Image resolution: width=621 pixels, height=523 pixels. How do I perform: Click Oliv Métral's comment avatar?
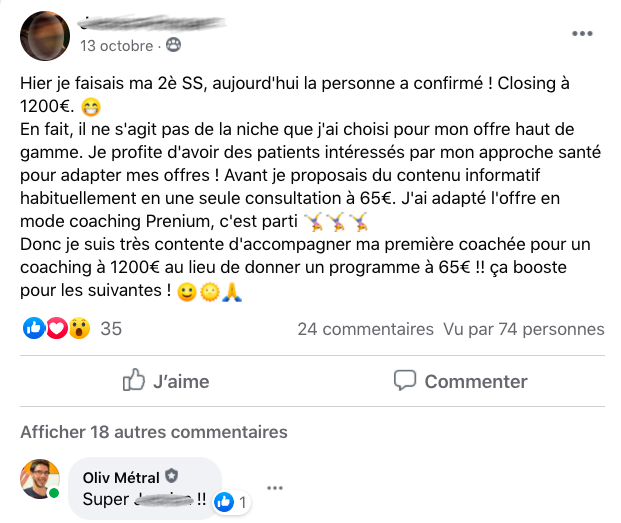(x=40, y=480)
